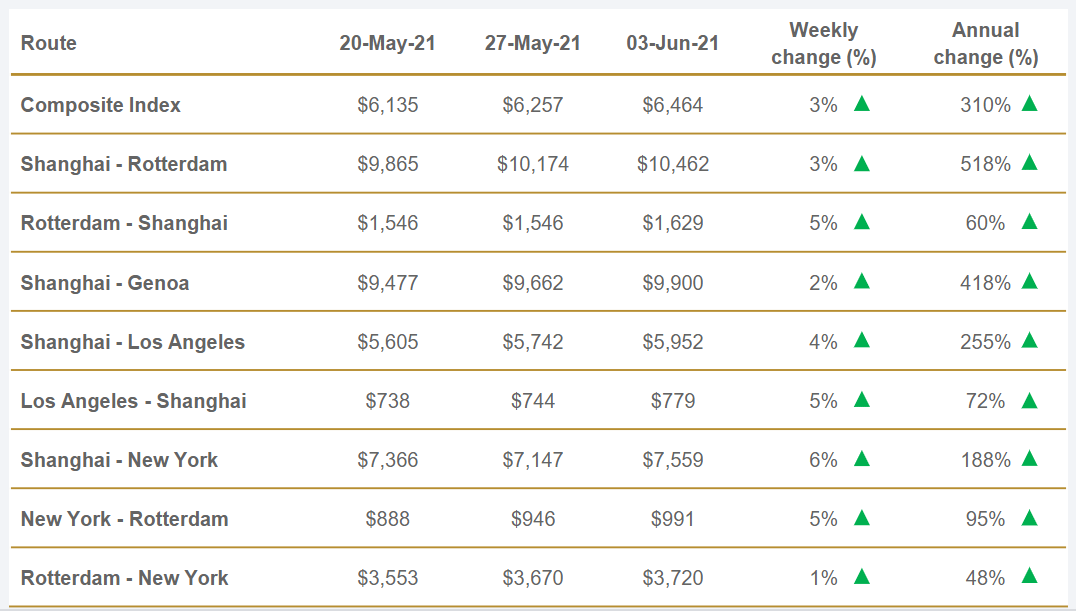Select the Composite Index row label
The image size is (1076, 615).
101,105
